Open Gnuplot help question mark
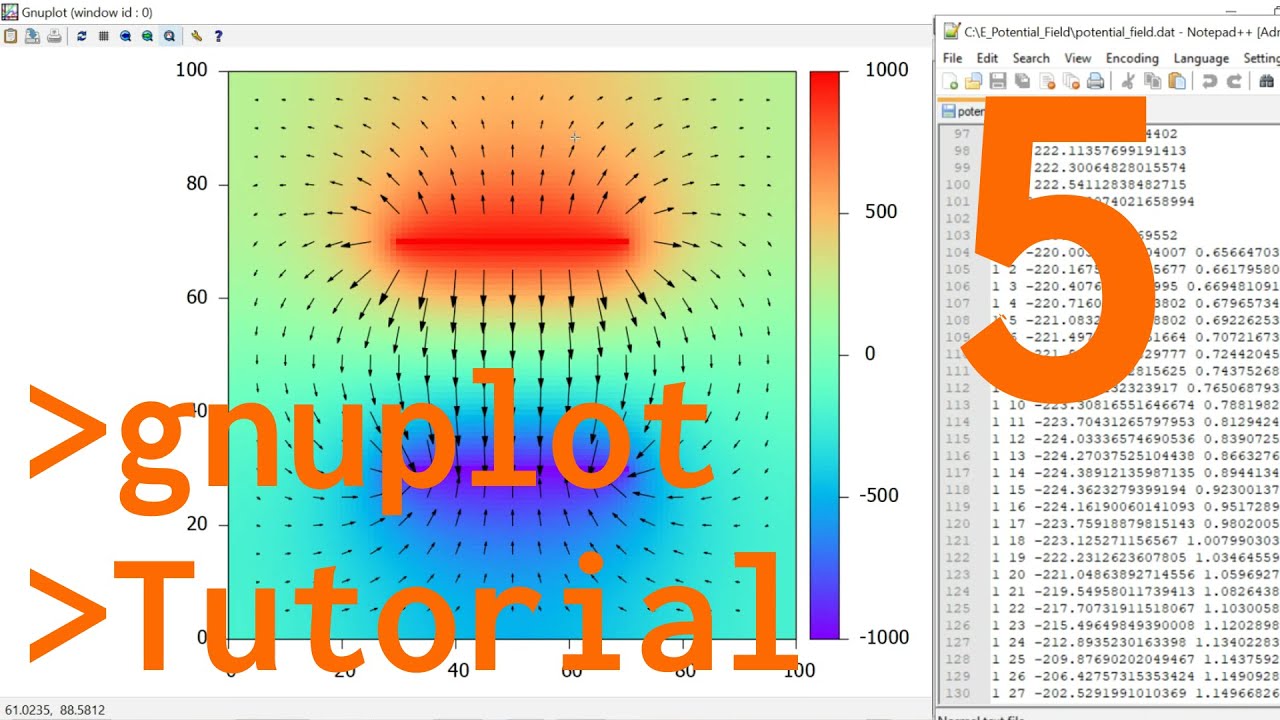The image size is (1280, 720). 218,36
